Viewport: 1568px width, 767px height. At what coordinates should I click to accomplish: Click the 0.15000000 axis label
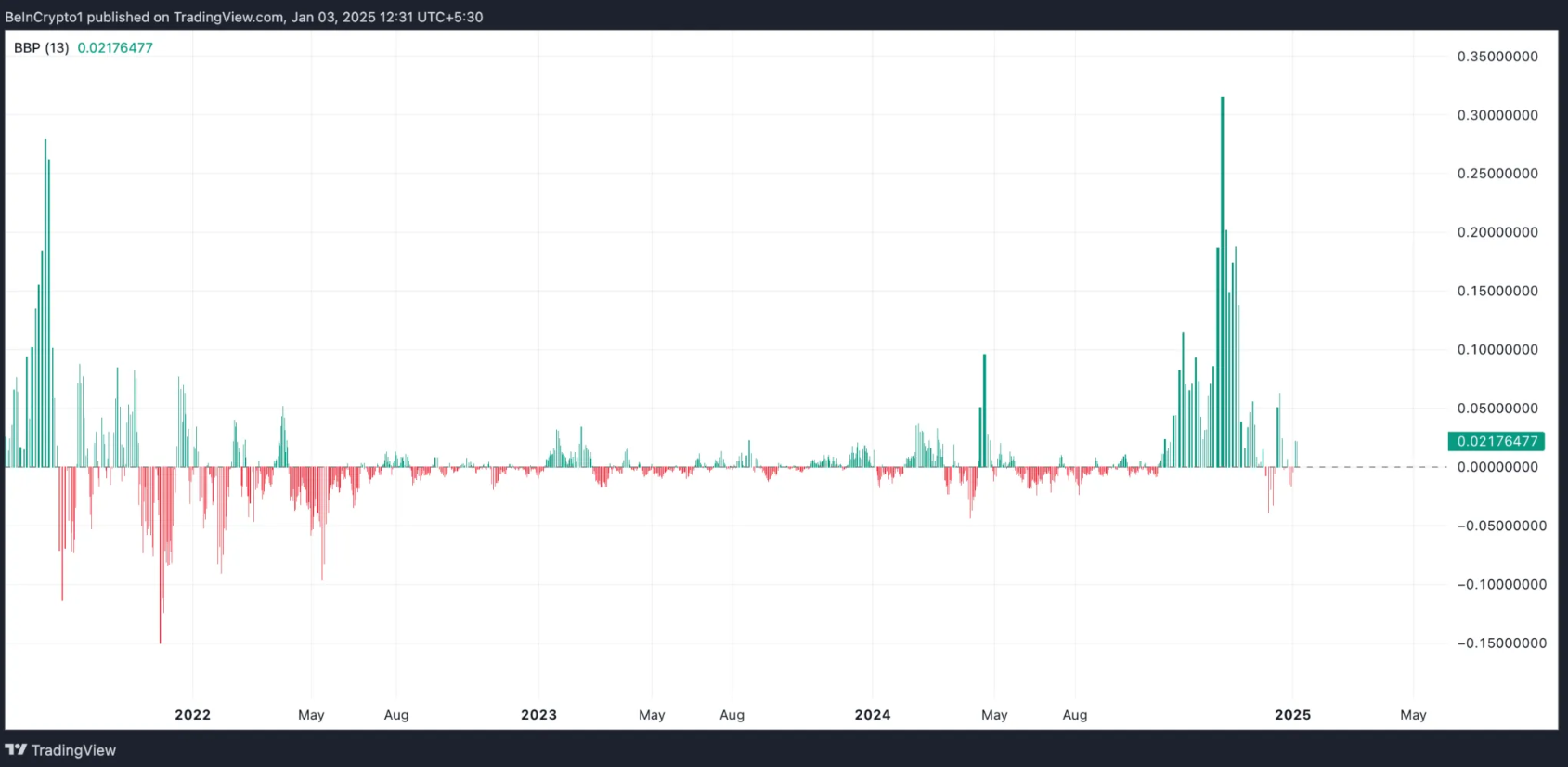click(x=1497, y=291)
